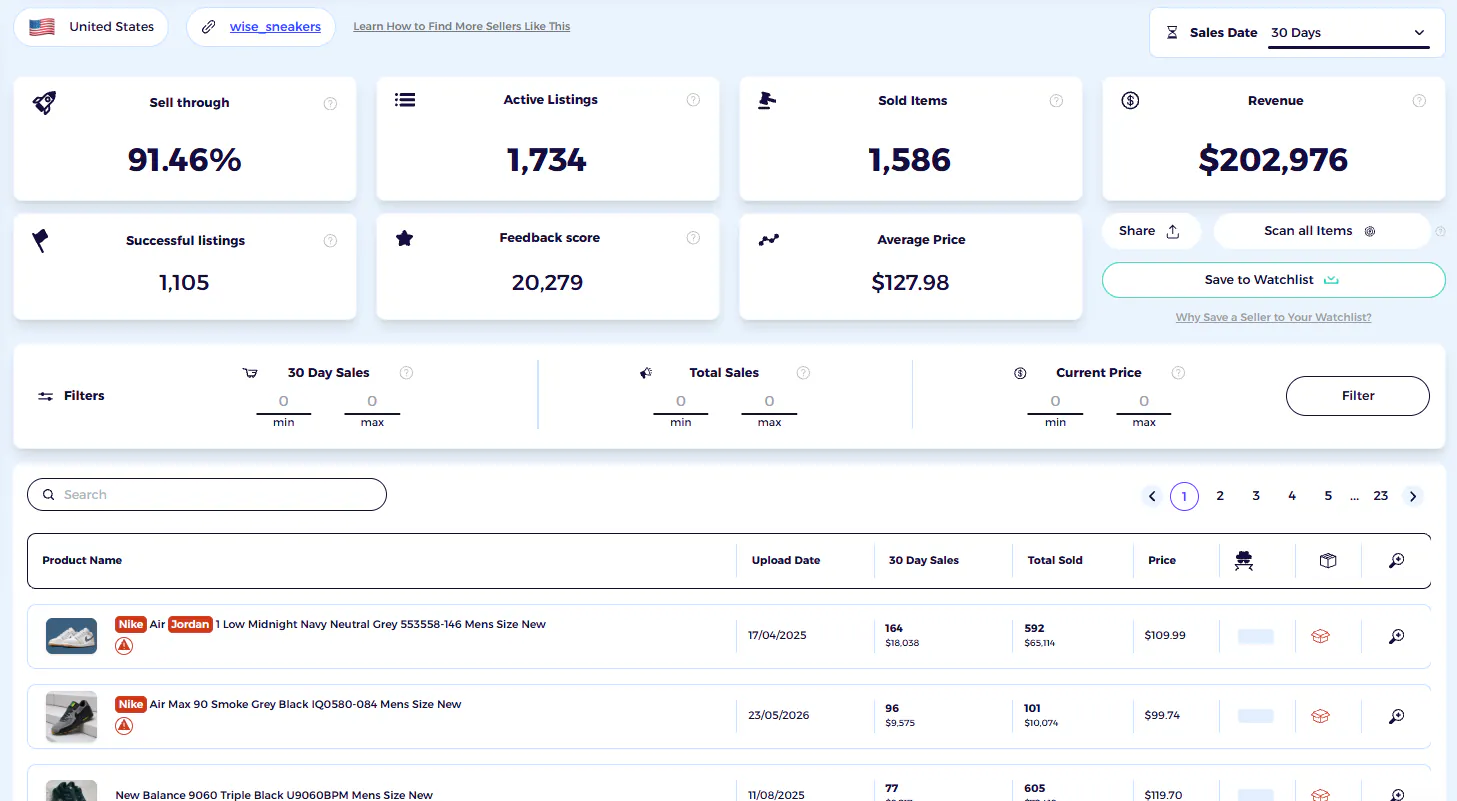Click the Scan all Items button

pos(1321,231)
